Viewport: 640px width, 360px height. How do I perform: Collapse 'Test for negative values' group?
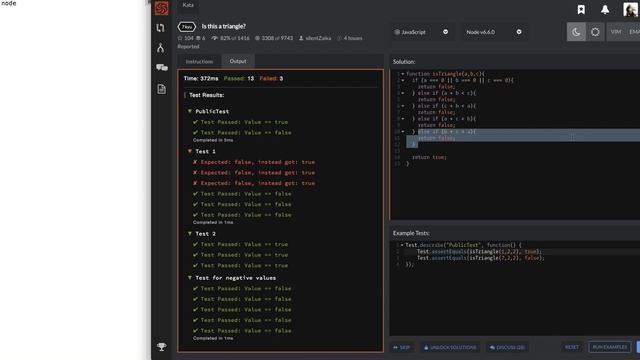[190, 278]
